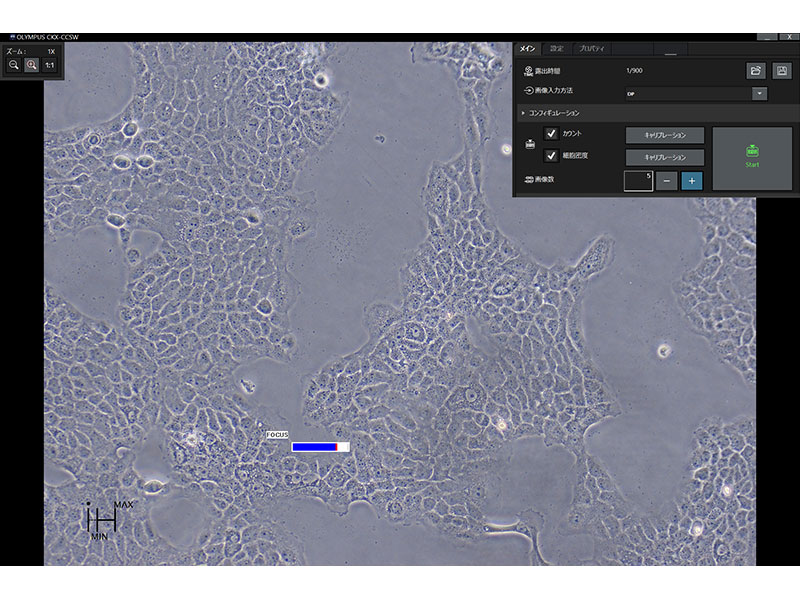Click the image input method combo box
The height and width of the screenshot is (600, 800).
click(688, 93)
